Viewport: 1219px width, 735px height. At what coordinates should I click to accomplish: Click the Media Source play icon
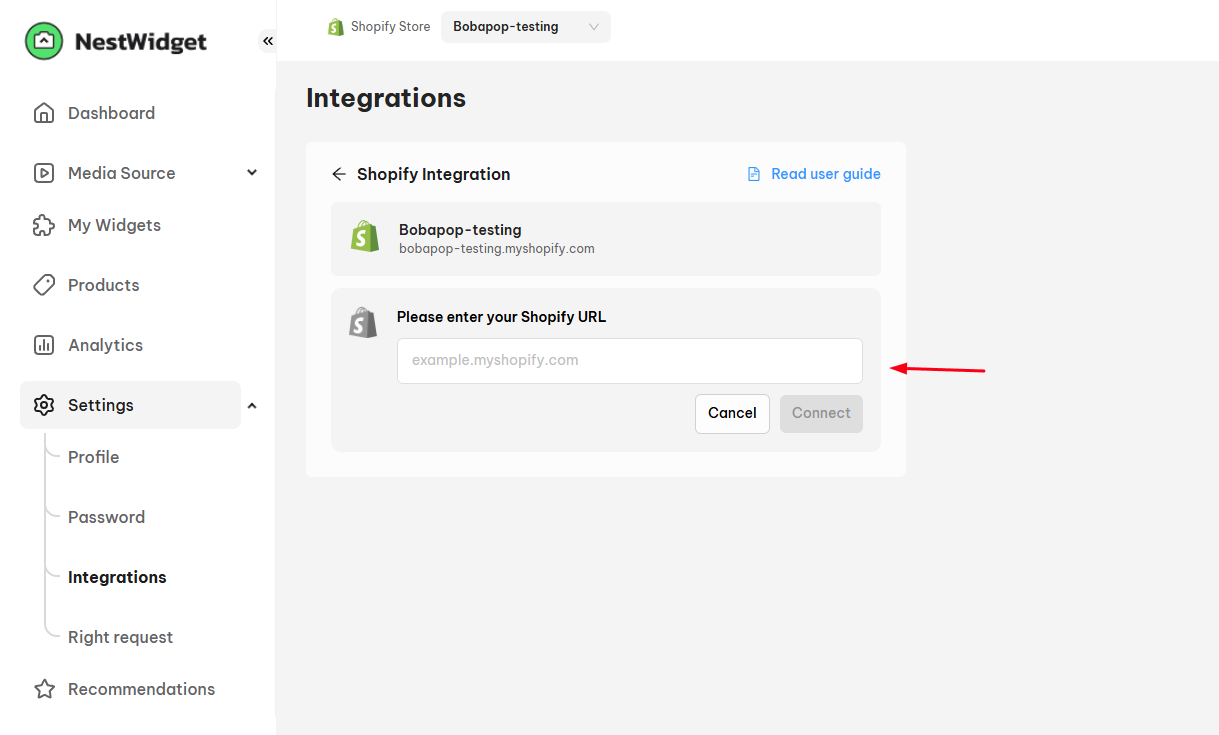[44, 173]
